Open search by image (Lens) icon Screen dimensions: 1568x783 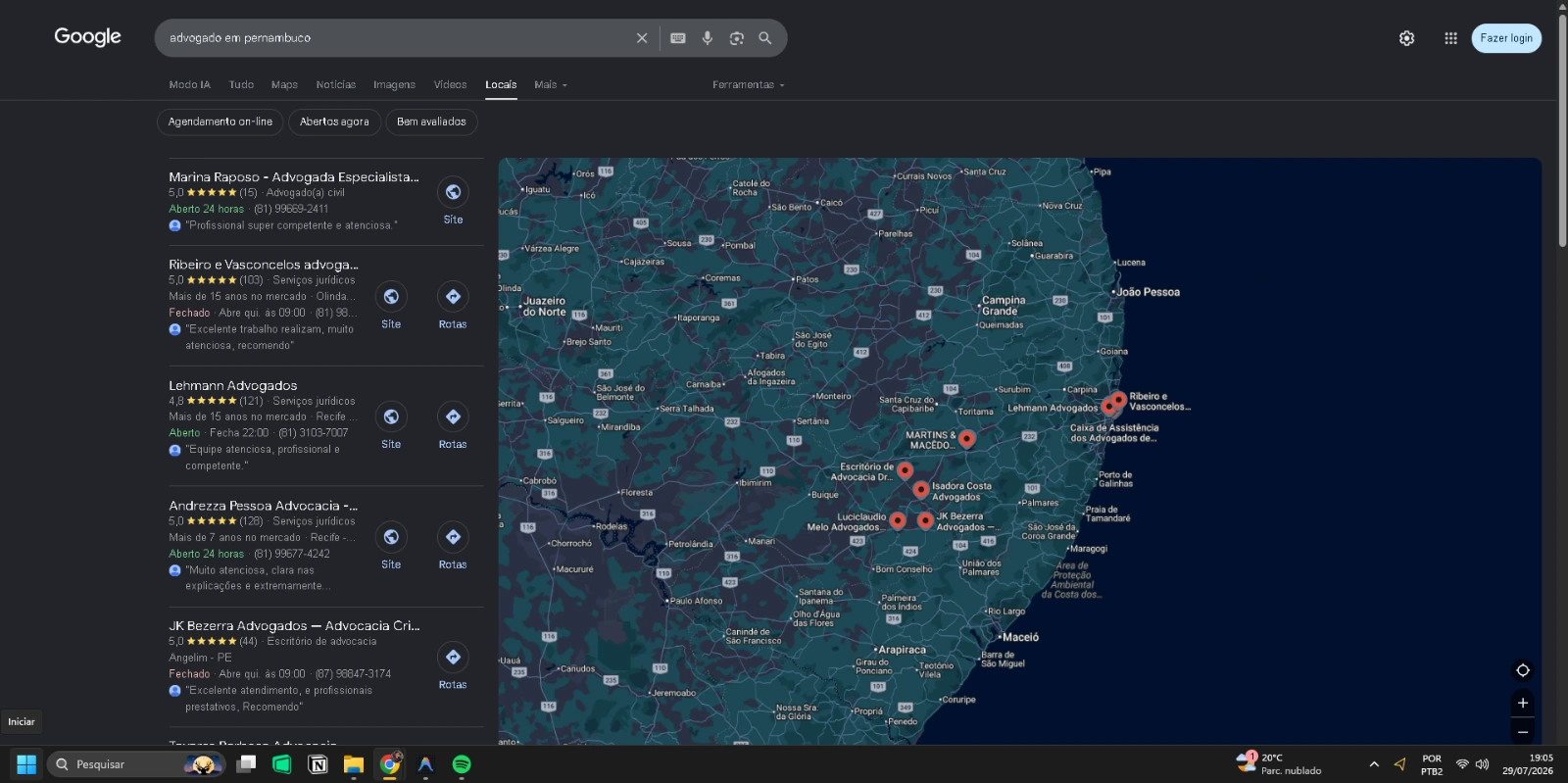tap(736, 38)
